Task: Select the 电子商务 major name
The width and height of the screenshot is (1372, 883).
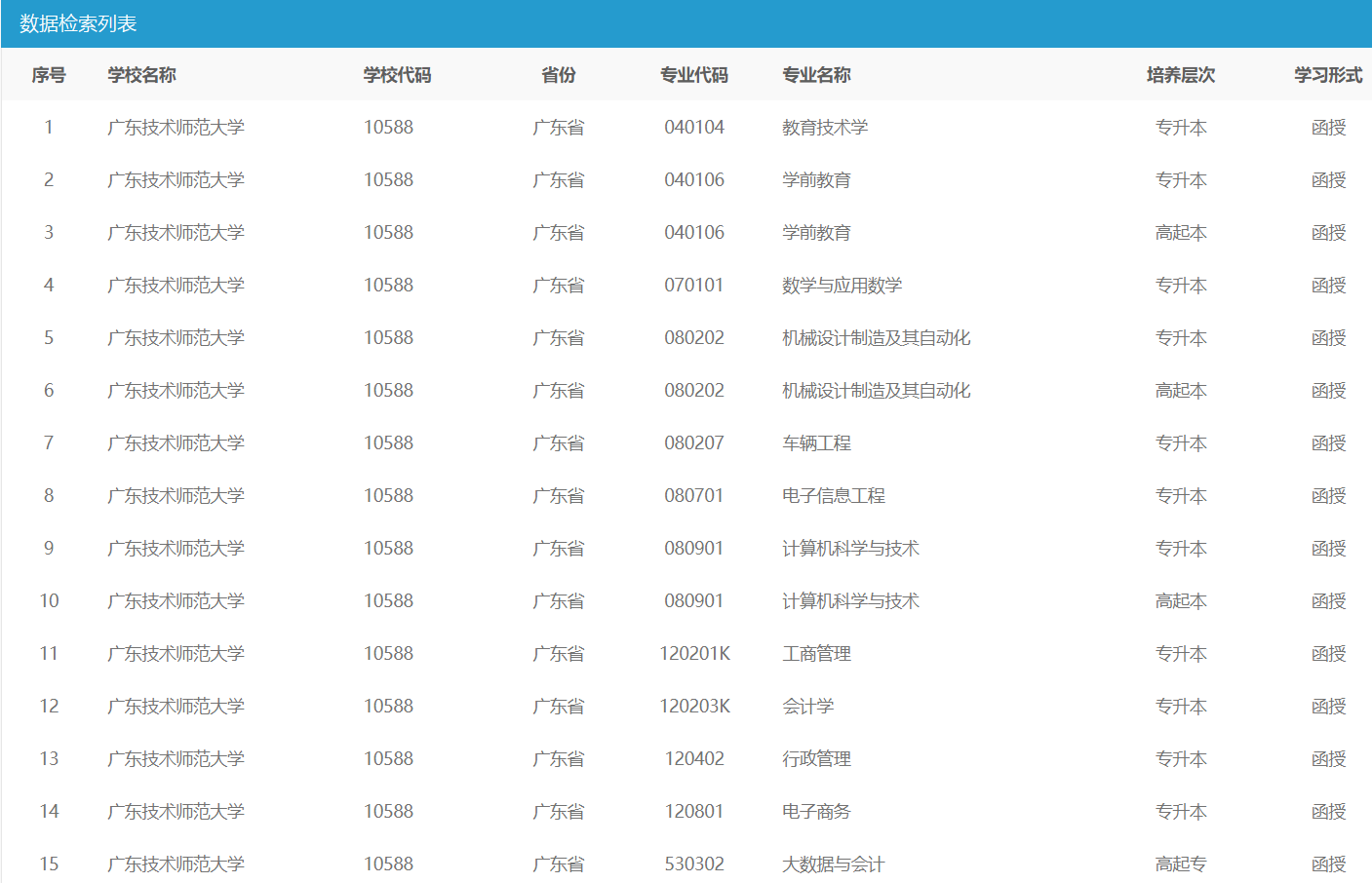Action: pyautogui.click(x=817, y=812)
